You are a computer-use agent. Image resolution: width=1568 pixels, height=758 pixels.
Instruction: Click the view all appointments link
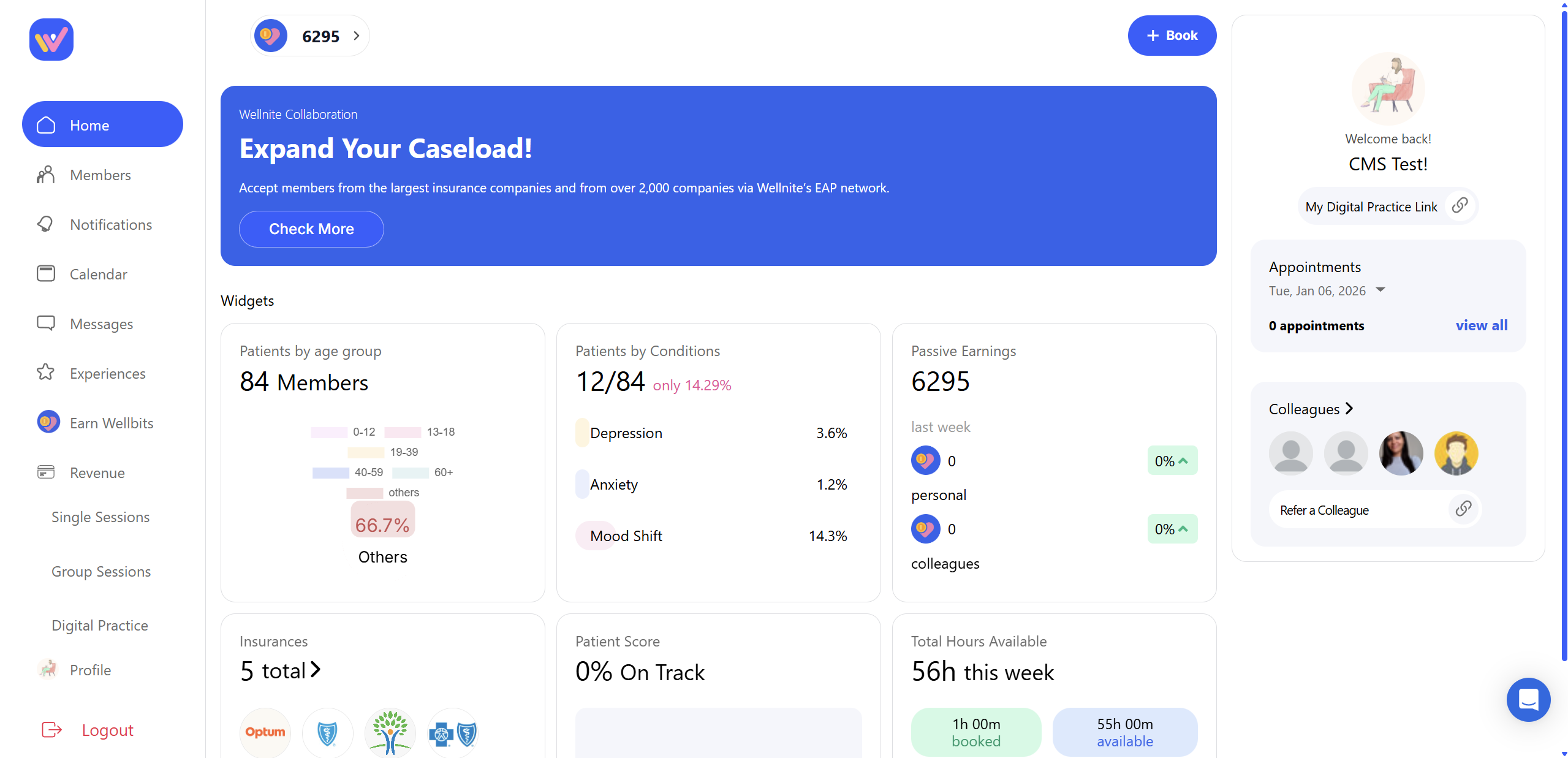1481,325
